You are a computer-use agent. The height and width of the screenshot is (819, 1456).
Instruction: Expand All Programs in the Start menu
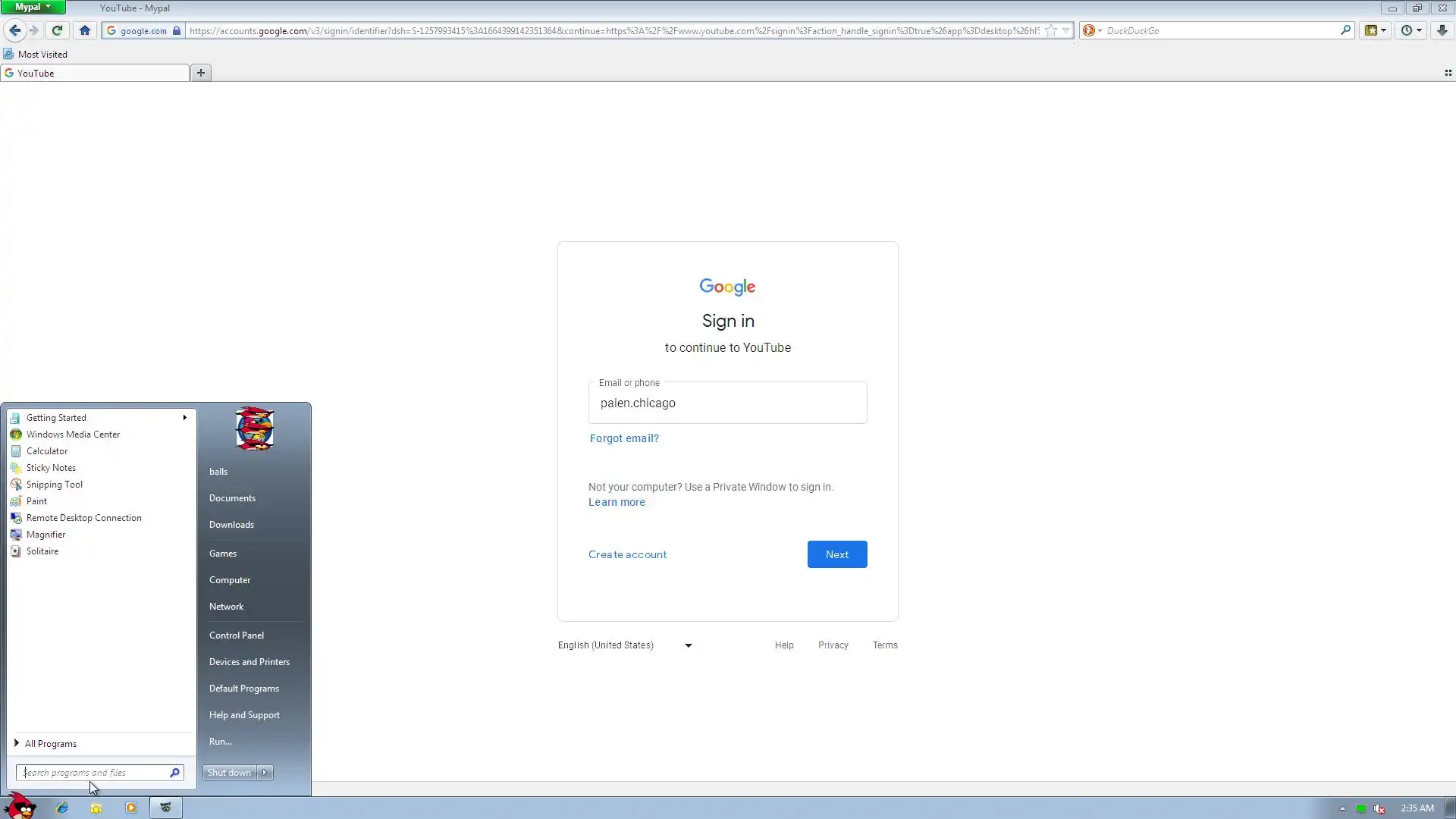[50, 744]
